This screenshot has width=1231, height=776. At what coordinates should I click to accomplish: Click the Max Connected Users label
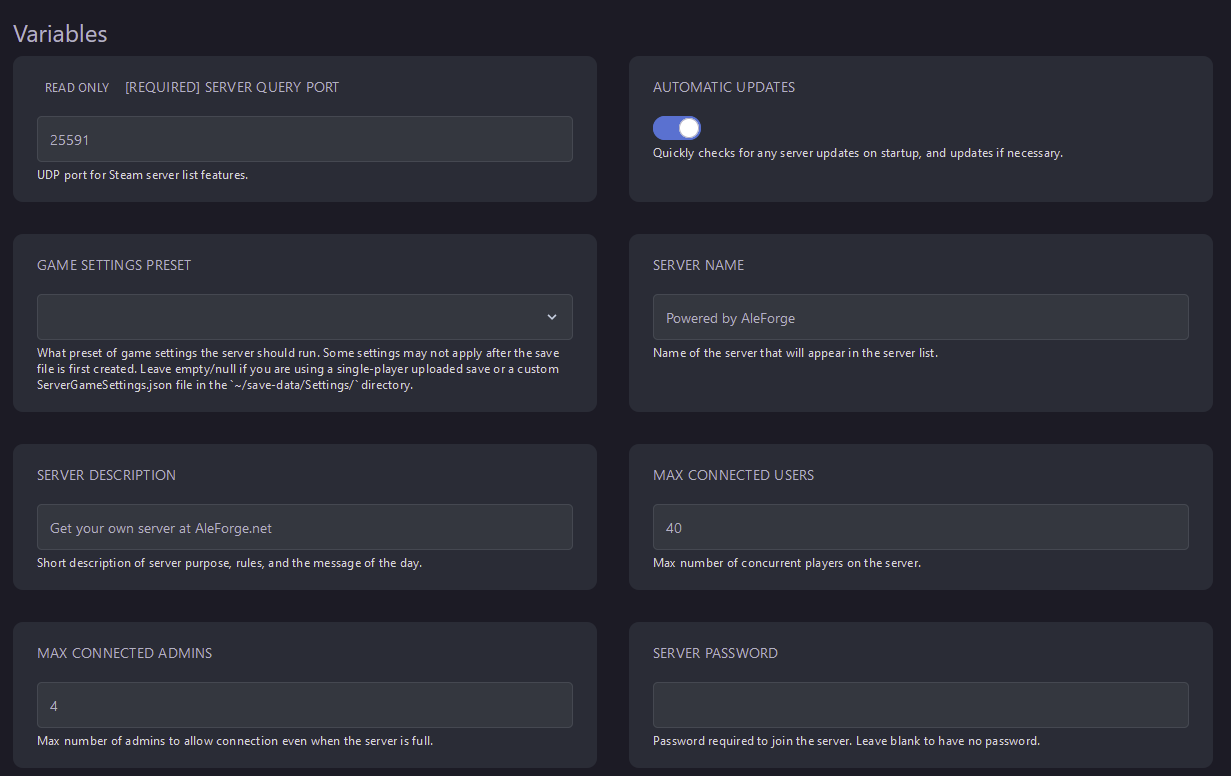click(733, 475)
